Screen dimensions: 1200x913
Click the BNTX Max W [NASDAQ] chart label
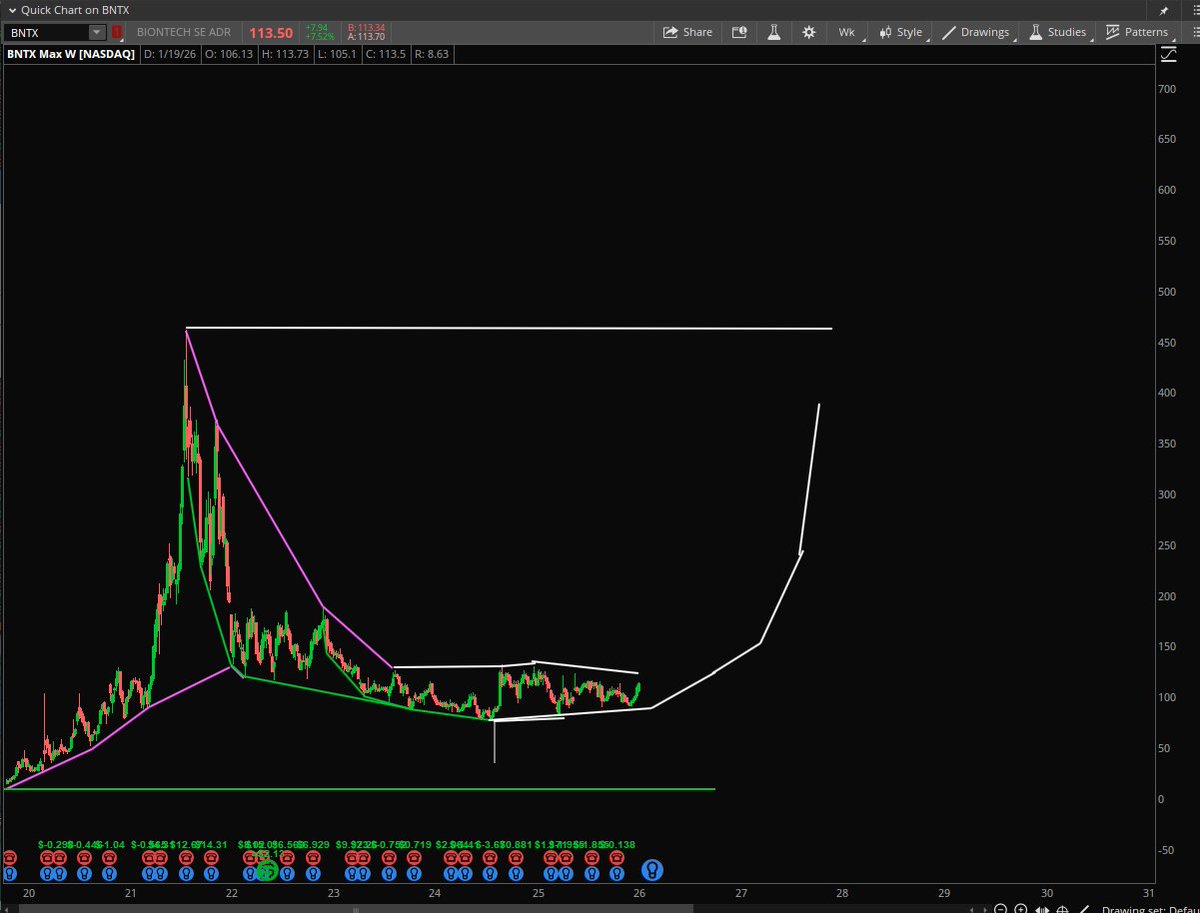[x=71, y=55]
